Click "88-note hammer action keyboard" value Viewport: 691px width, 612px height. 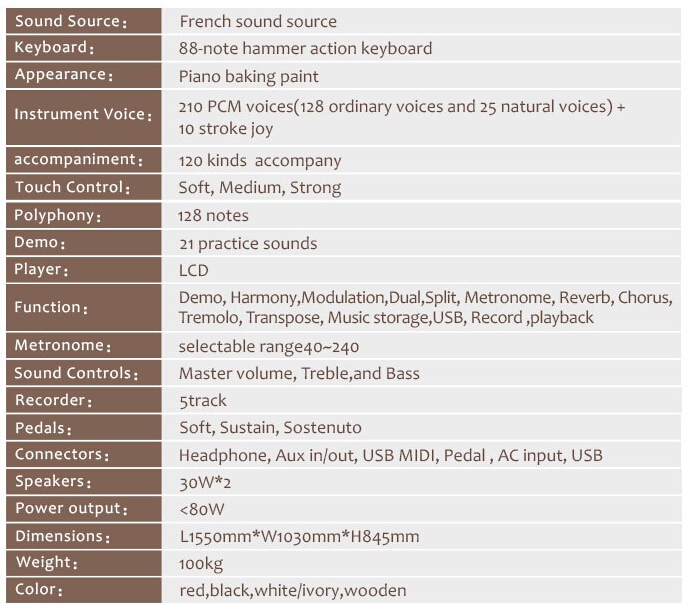point(305,48)
